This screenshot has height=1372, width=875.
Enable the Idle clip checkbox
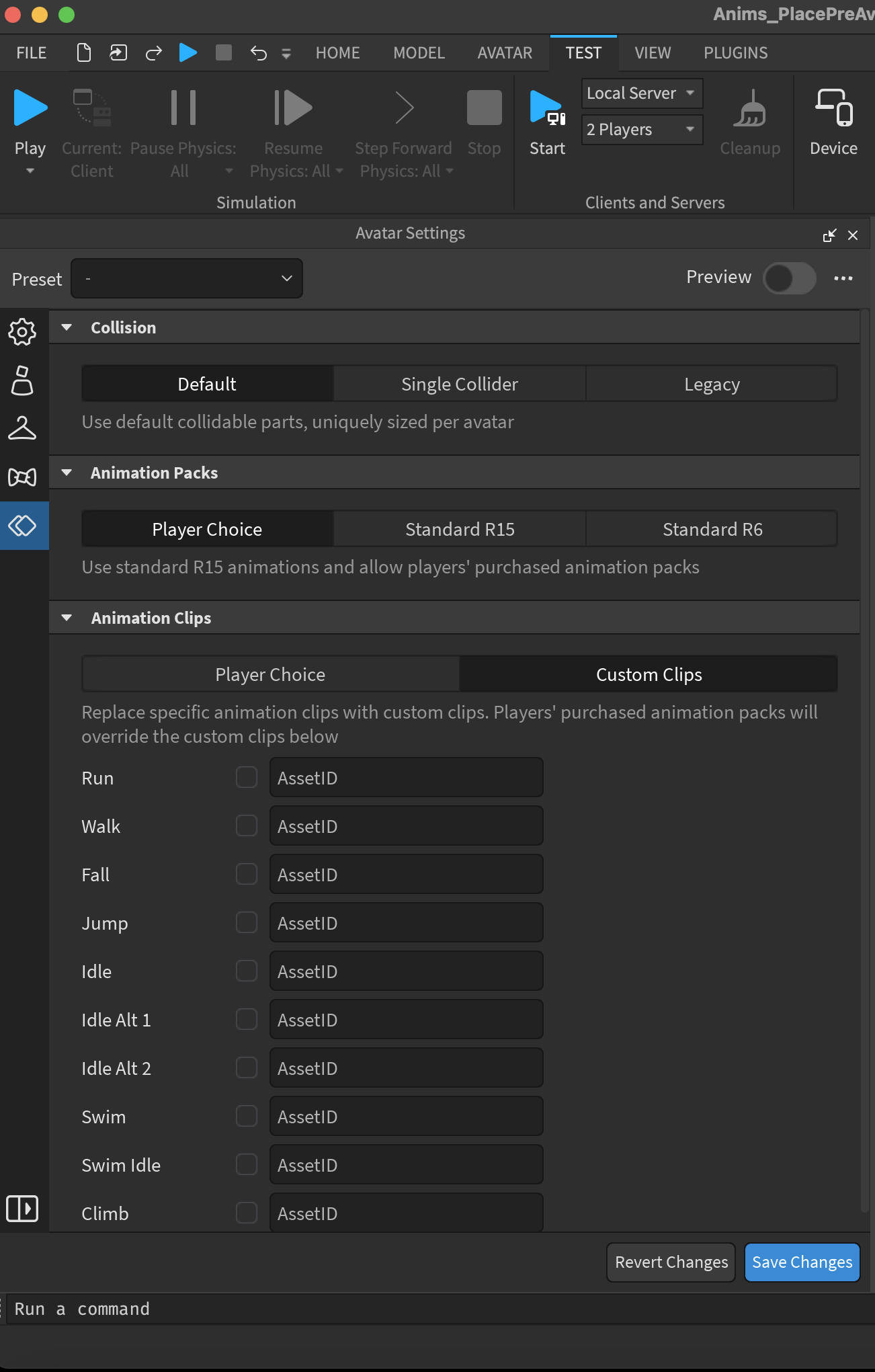click(247, 971)
